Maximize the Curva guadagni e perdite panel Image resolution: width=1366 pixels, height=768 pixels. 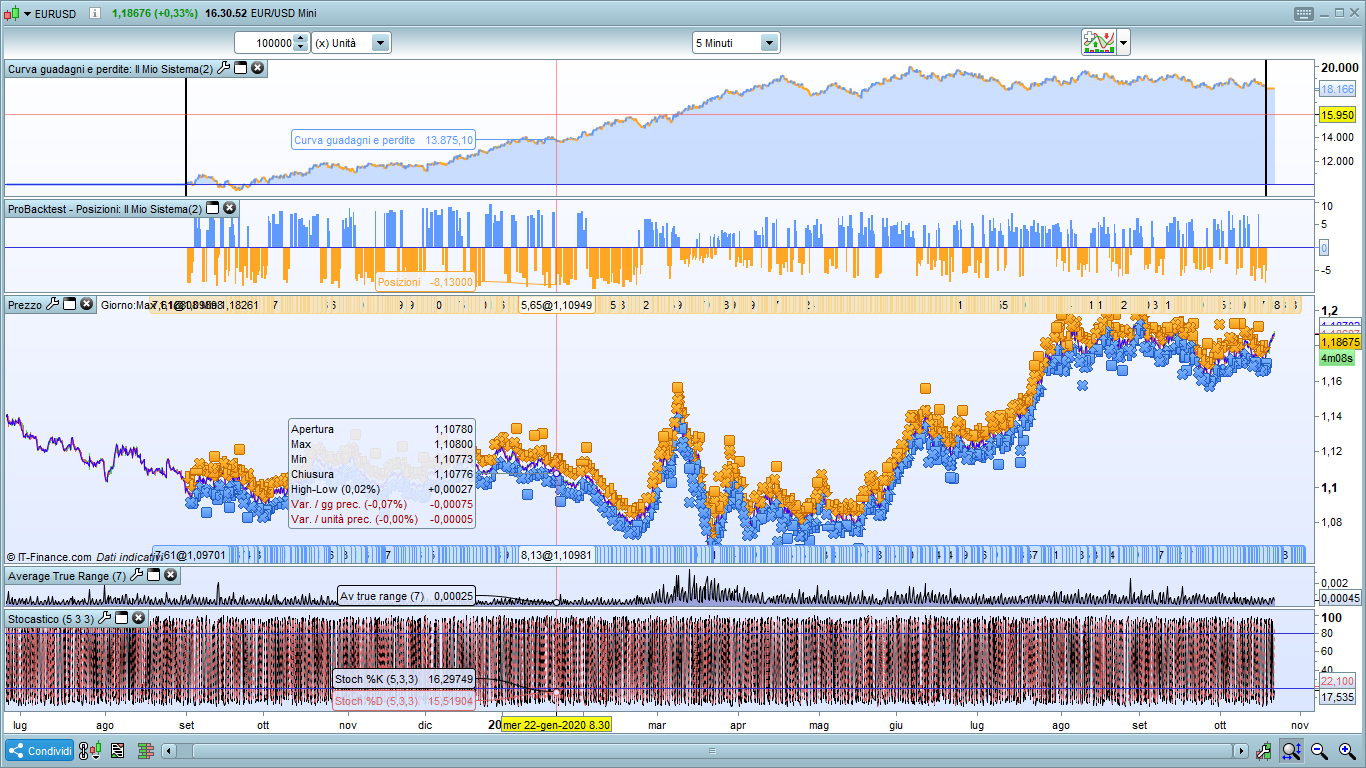(241, 68)
